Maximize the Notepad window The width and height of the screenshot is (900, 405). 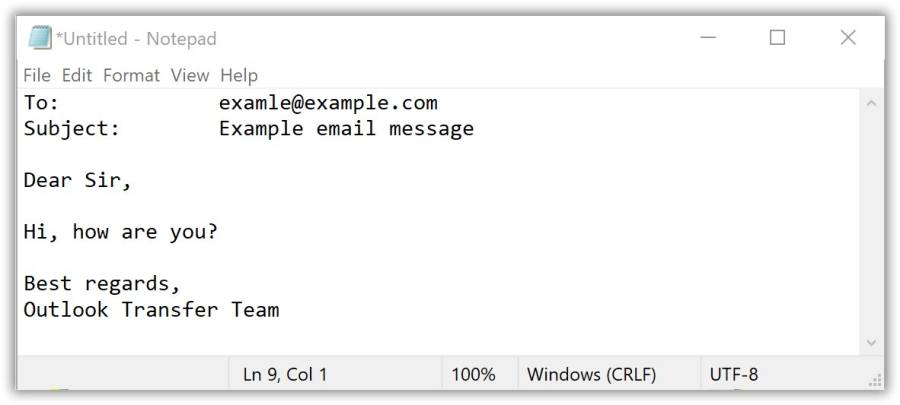777,38
